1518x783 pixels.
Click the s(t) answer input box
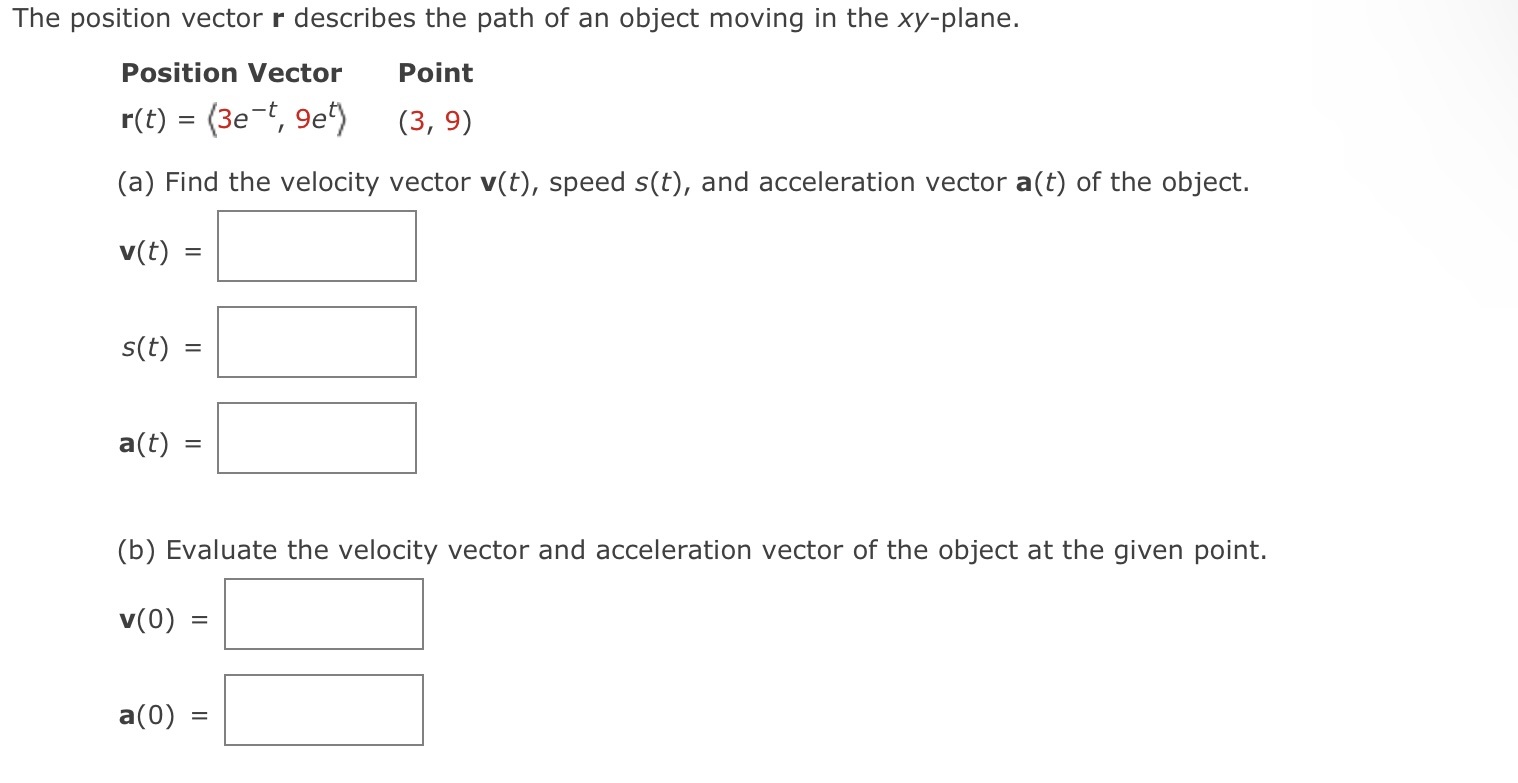[316, 341]
